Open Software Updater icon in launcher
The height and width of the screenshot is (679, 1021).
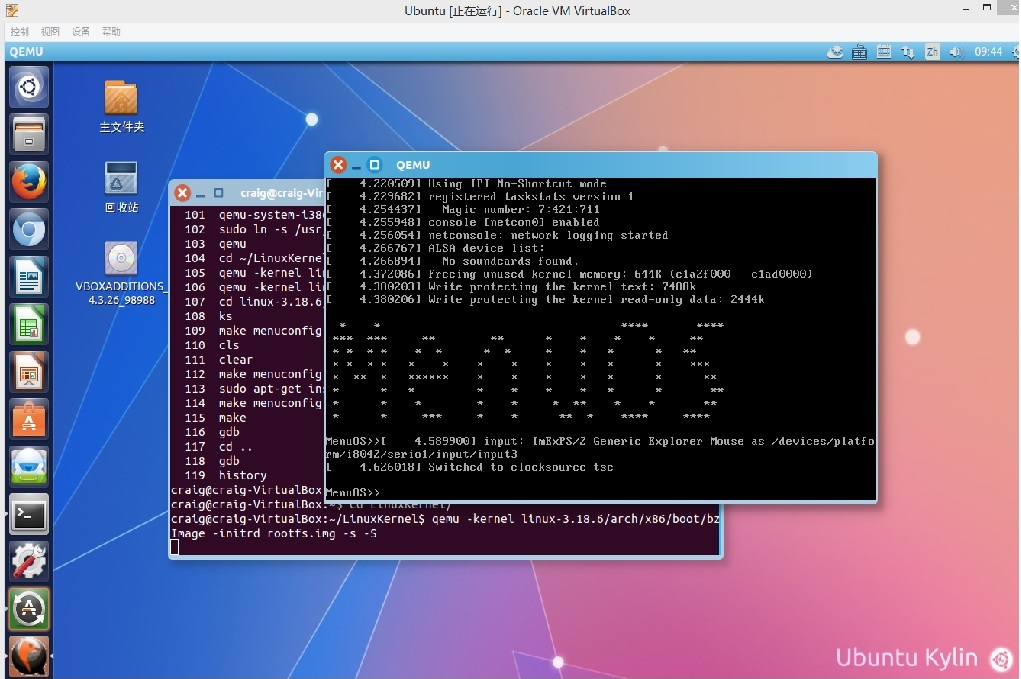tap(29, 609)
